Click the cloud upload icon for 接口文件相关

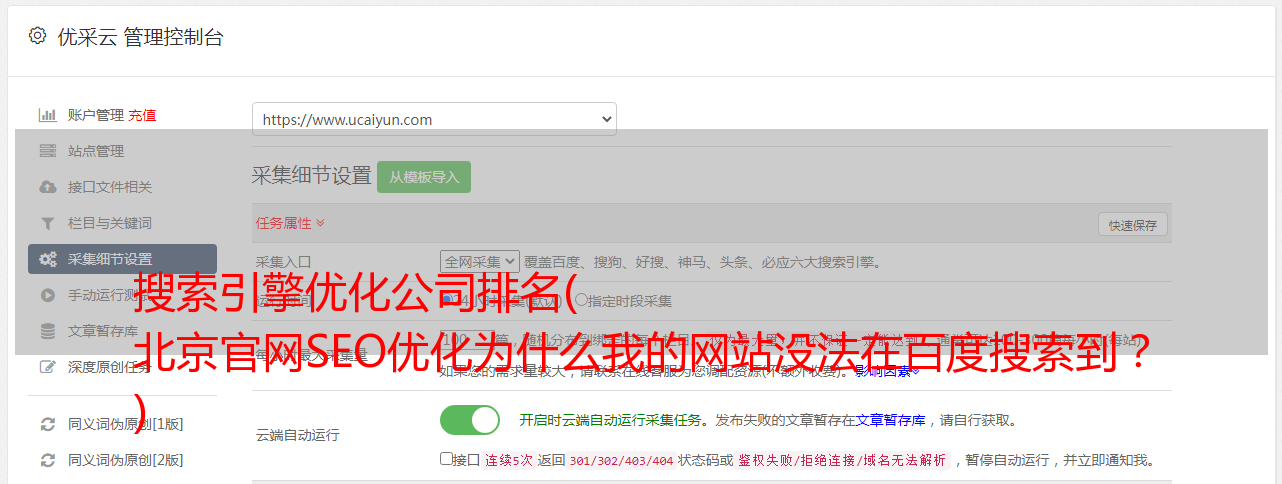pos(47,187)
